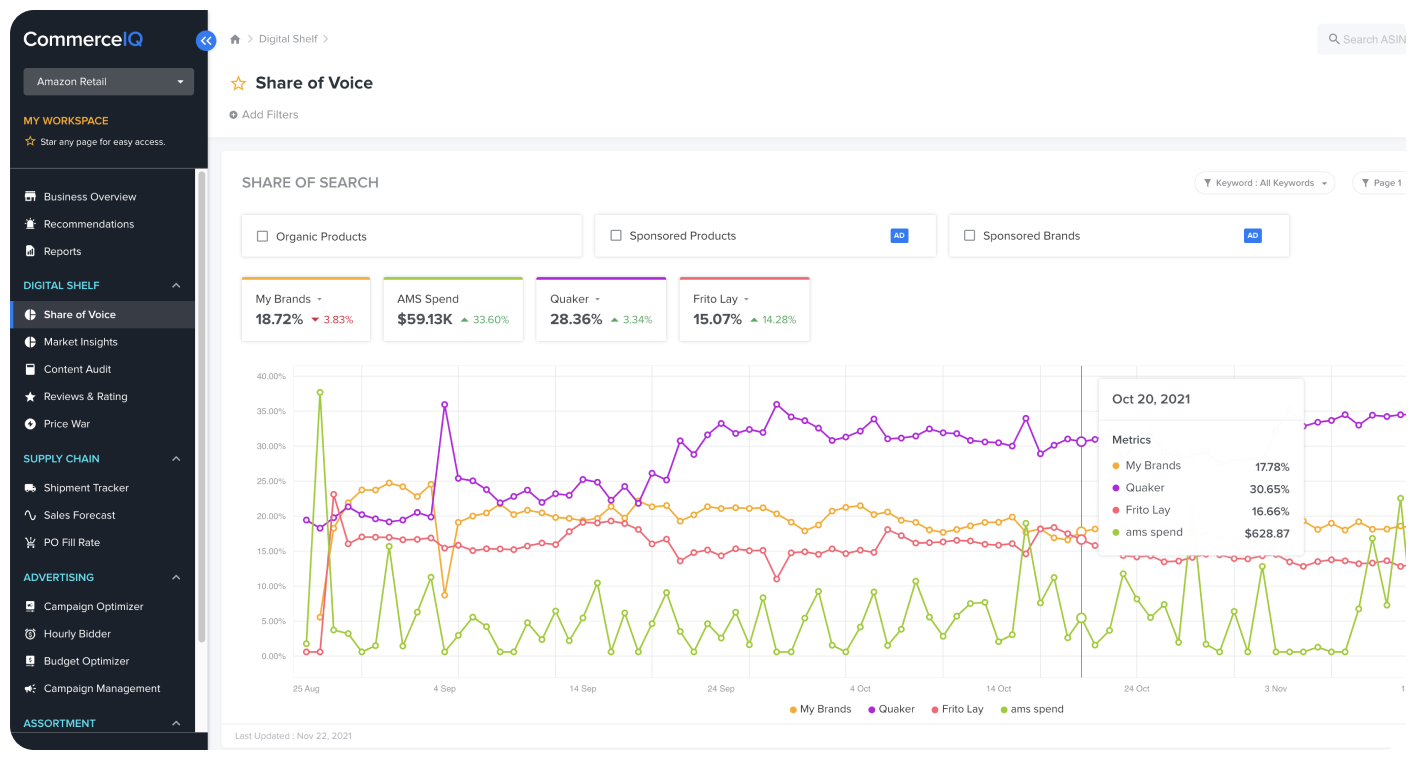Click the Price War icon
This screenshot has width=1416, height=760.
click(x=31, y=424)
